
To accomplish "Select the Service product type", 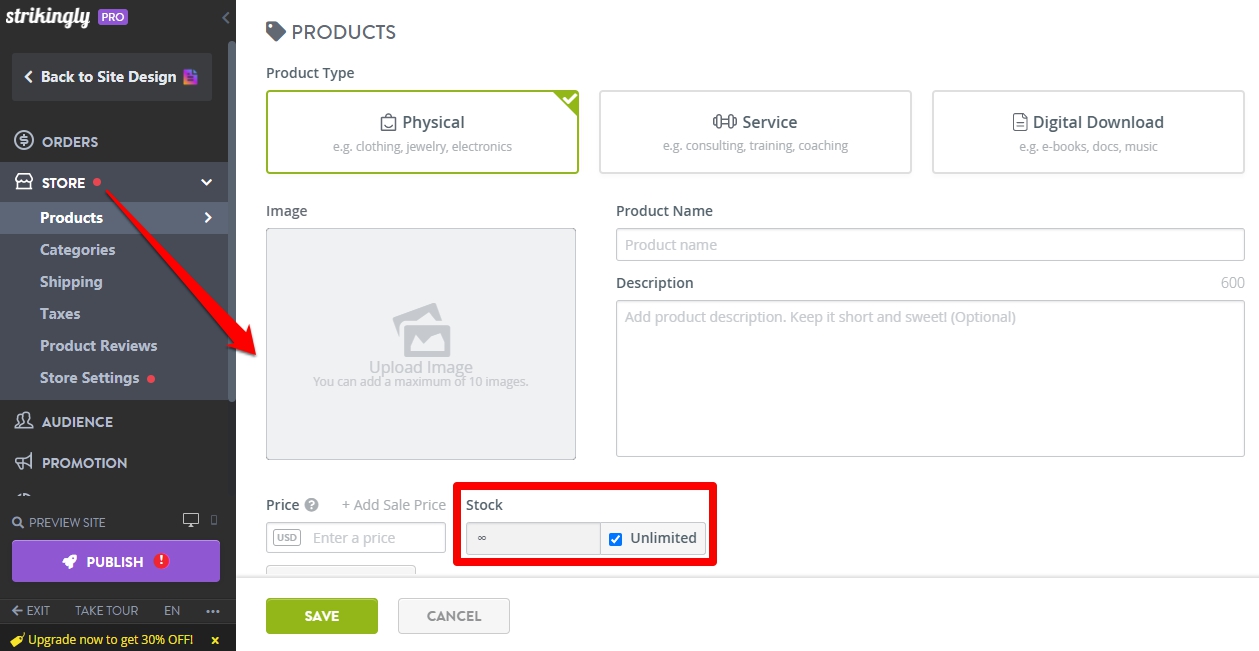I will [755, 132].
